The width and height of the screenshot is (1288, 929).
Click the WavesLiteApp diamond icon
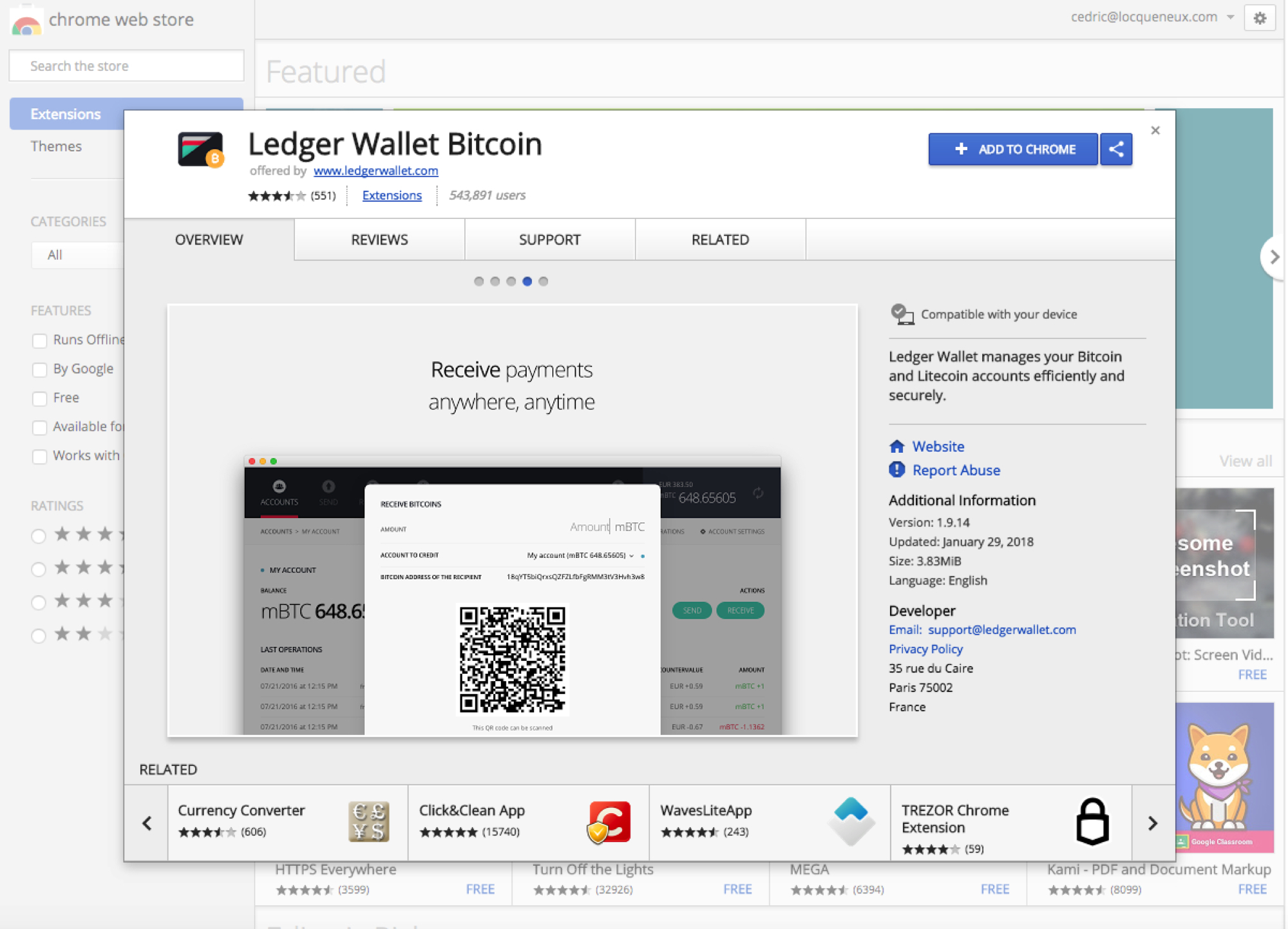click(851, 821)
